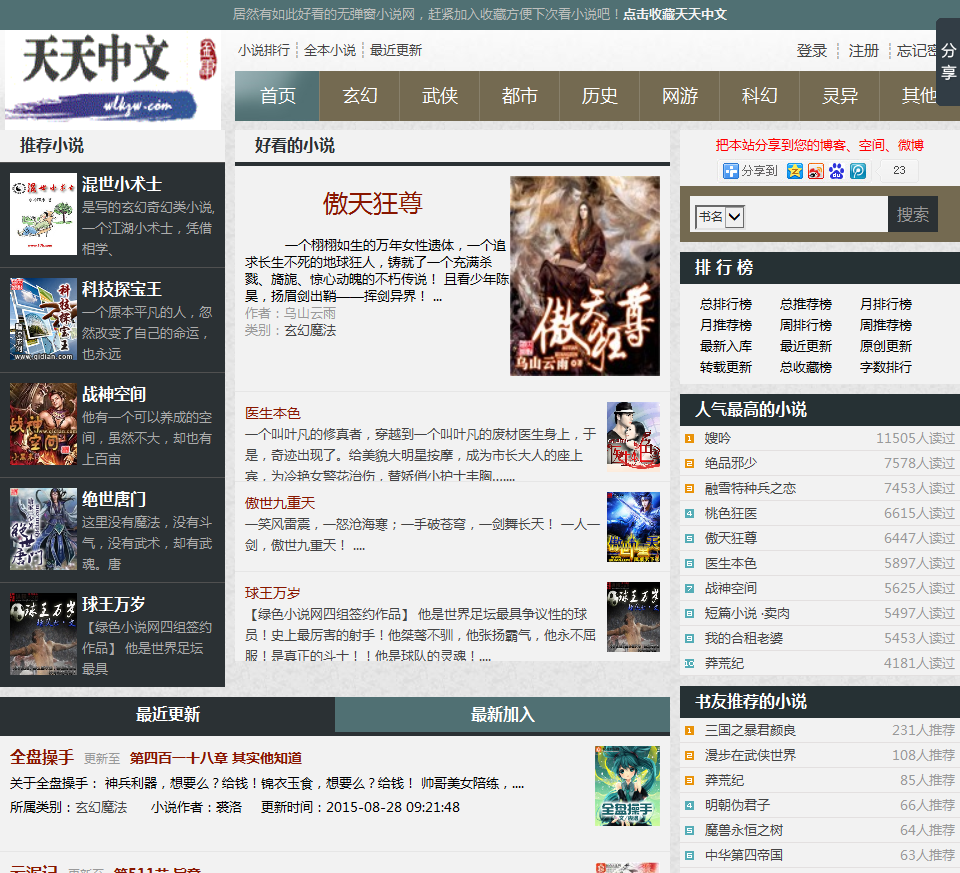
Task: Open 科技探宝王 cover thumbnail
Action: coord(43,319)
